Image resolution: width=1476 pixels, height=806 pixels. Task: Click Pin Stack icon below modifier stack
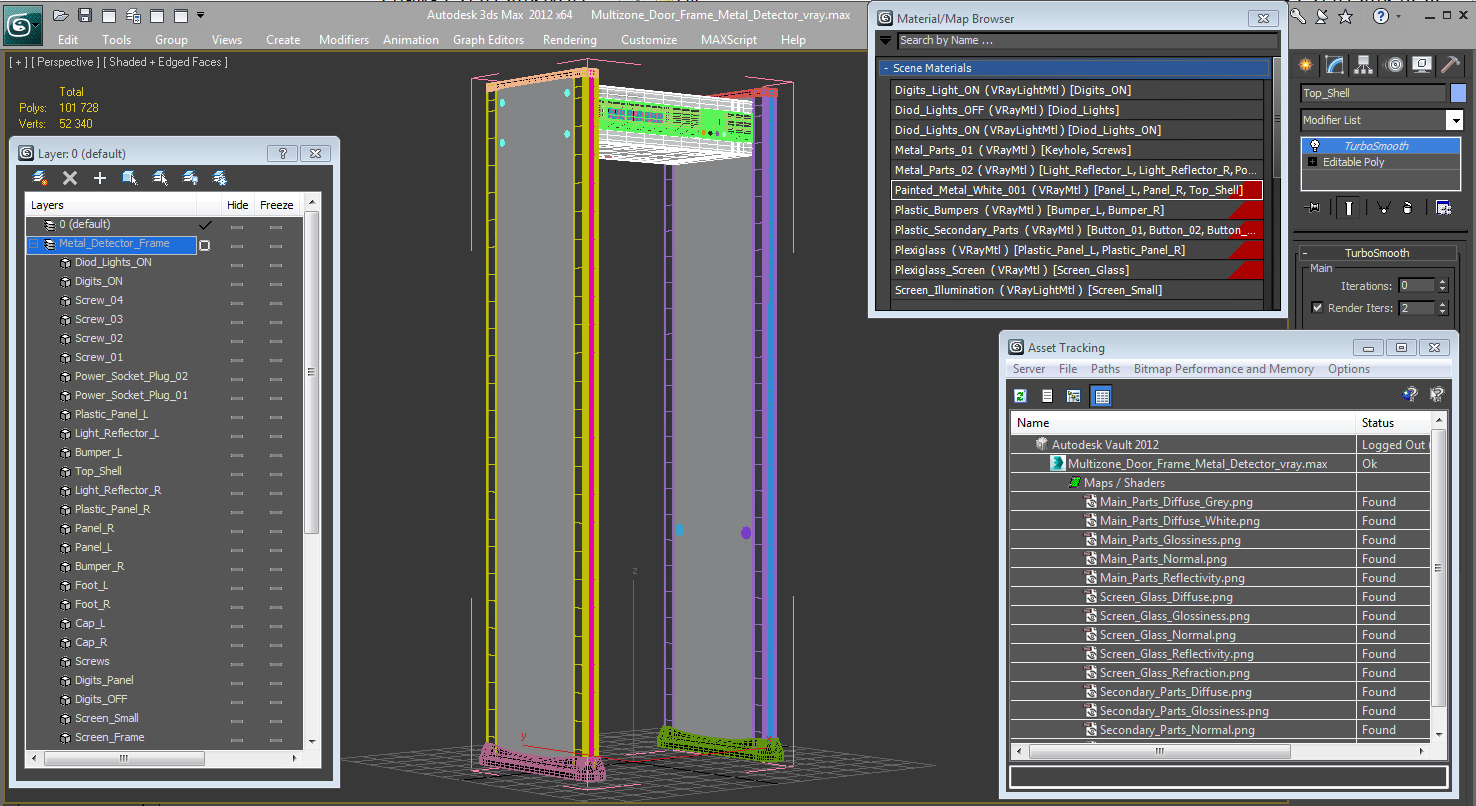click(x=1313, y=207)
